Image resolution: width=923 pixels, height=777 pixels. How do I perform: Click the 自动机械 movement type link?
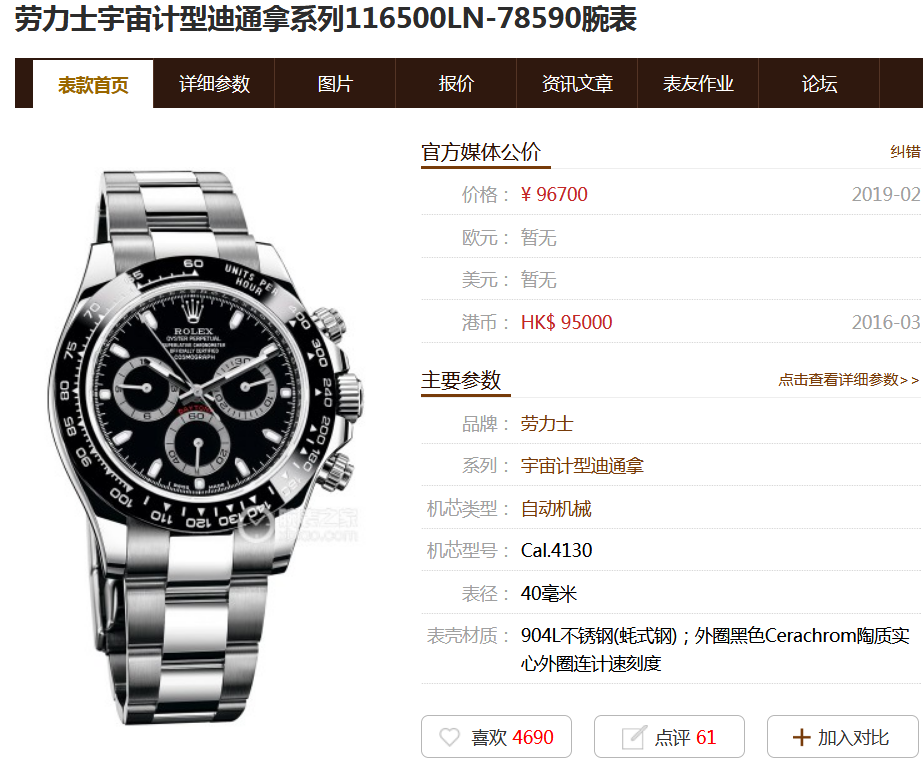click(x=556, y=509)
